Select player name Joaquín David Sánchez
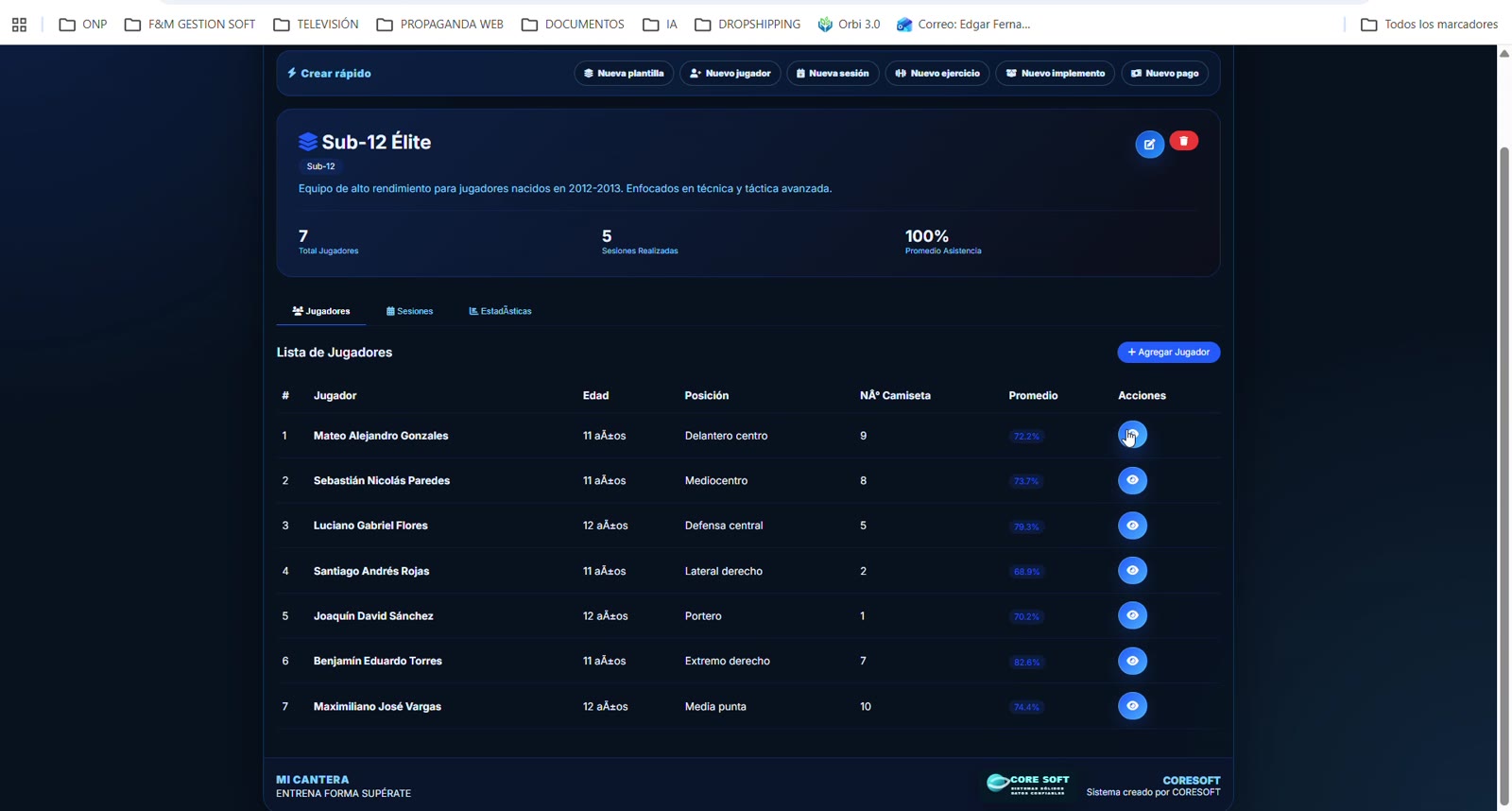The image size is (1512, 811). [373, 616]
